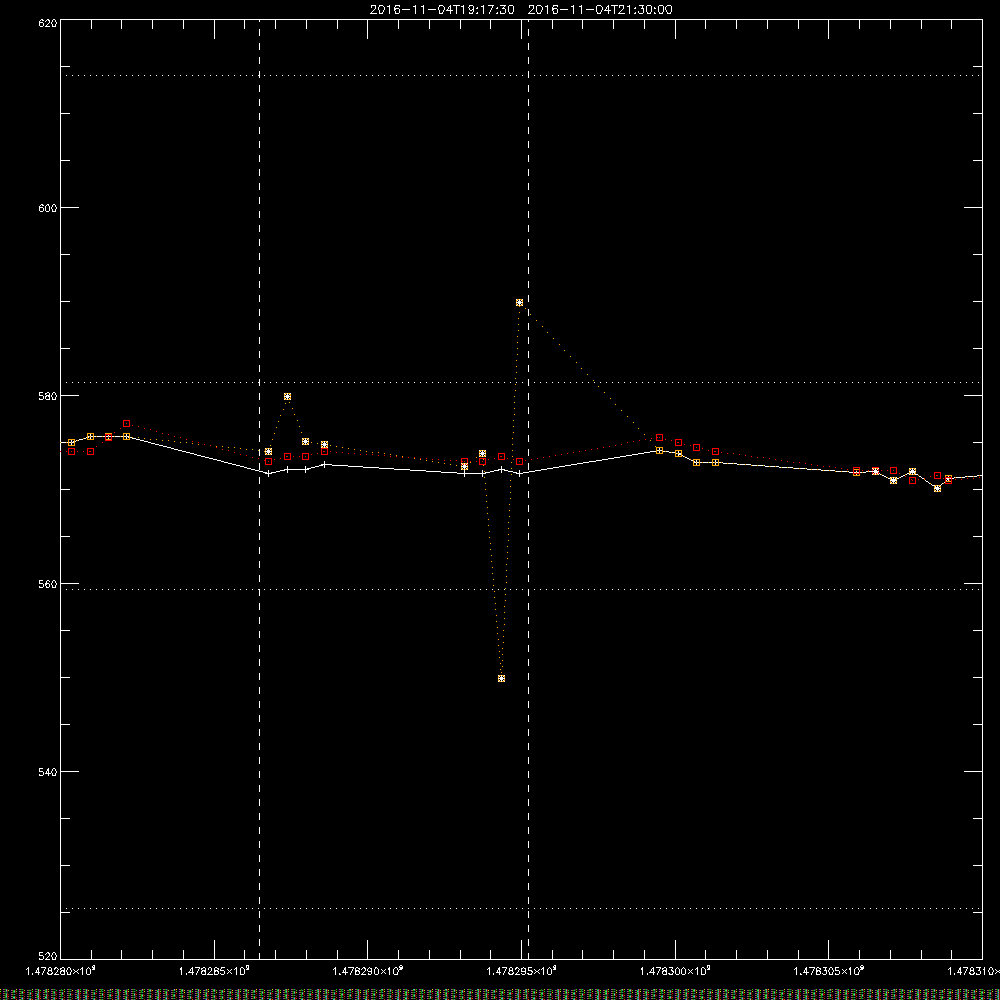1000x1000 pixels.
Task: Select the y-axis label 620
Action: click(48, 23)
